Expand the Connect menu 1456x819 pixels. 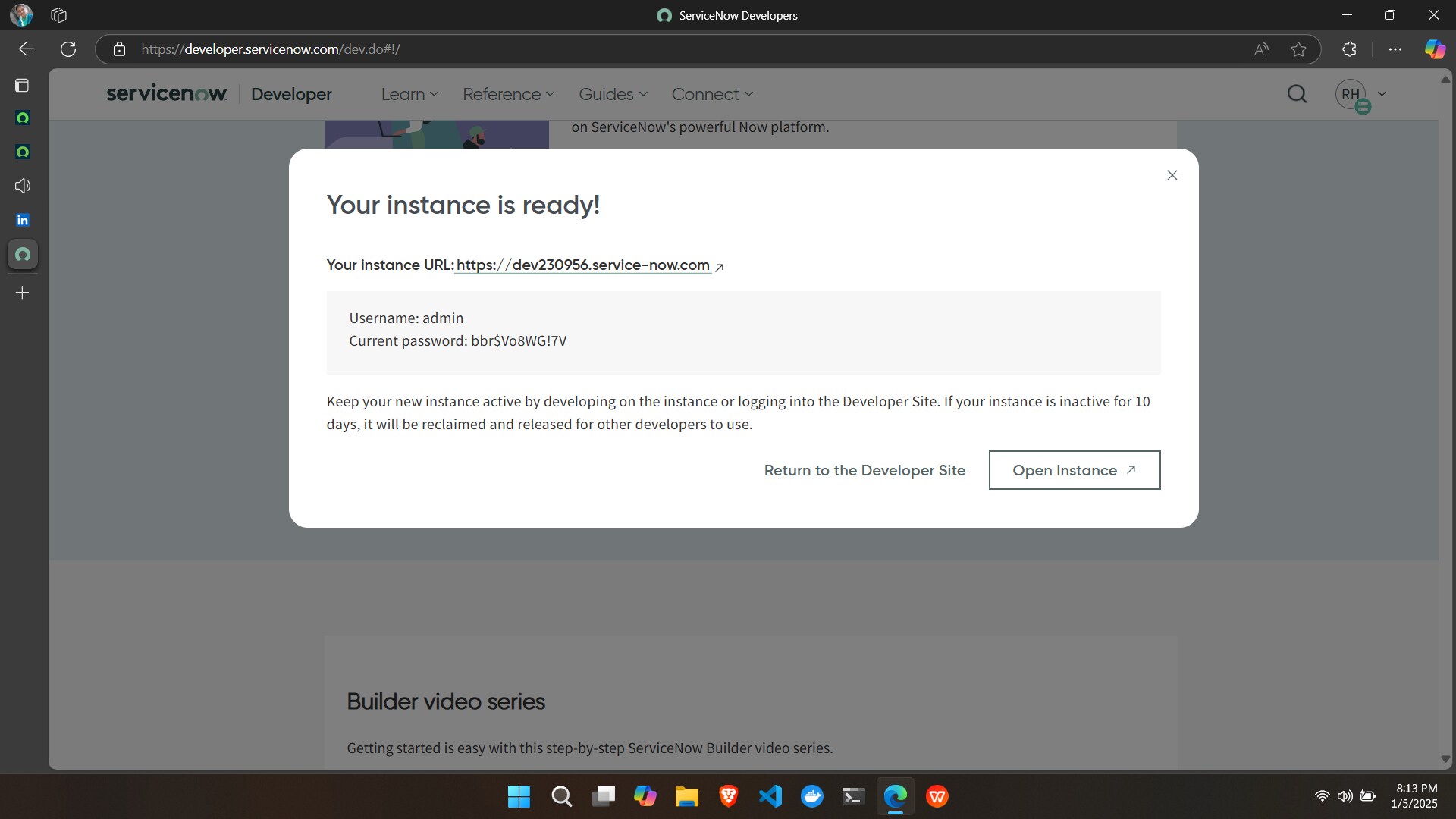click(x=711, y=94)
